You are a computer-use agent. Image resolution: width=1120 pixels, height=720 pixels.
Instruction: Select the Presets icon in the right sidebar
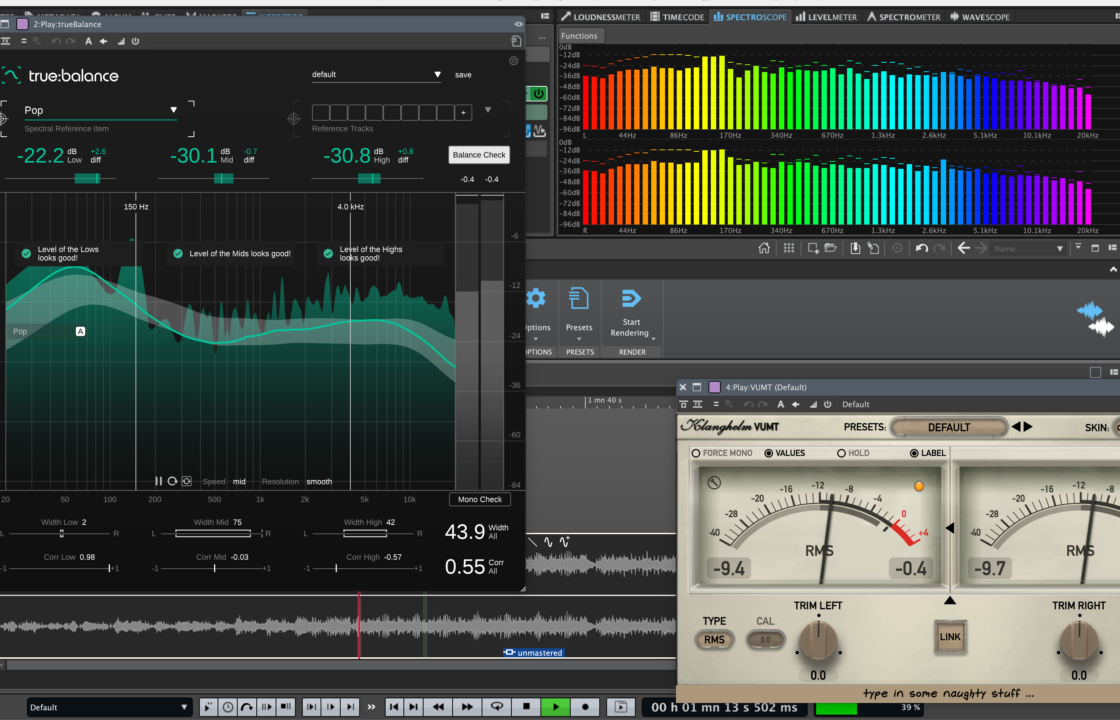[579, 300]
